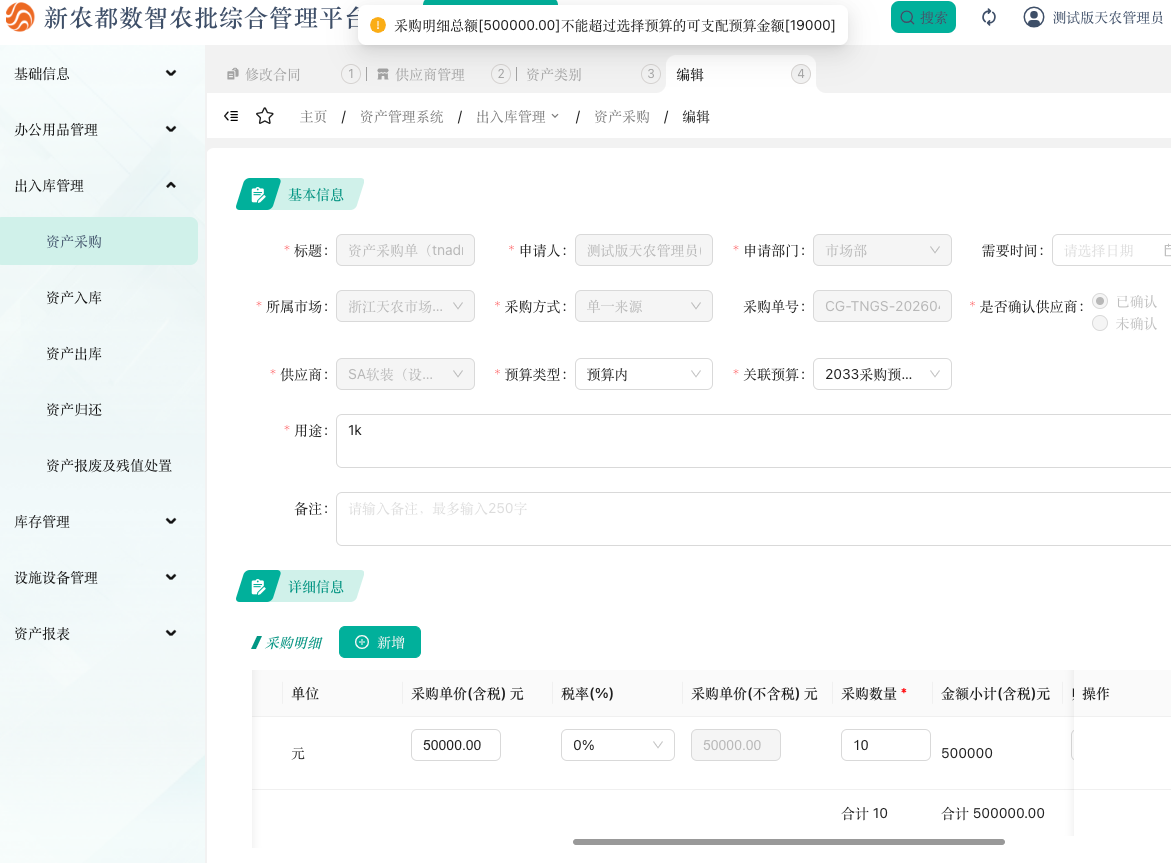
Task: Click the 搜索 button
Action: (922, 17)
